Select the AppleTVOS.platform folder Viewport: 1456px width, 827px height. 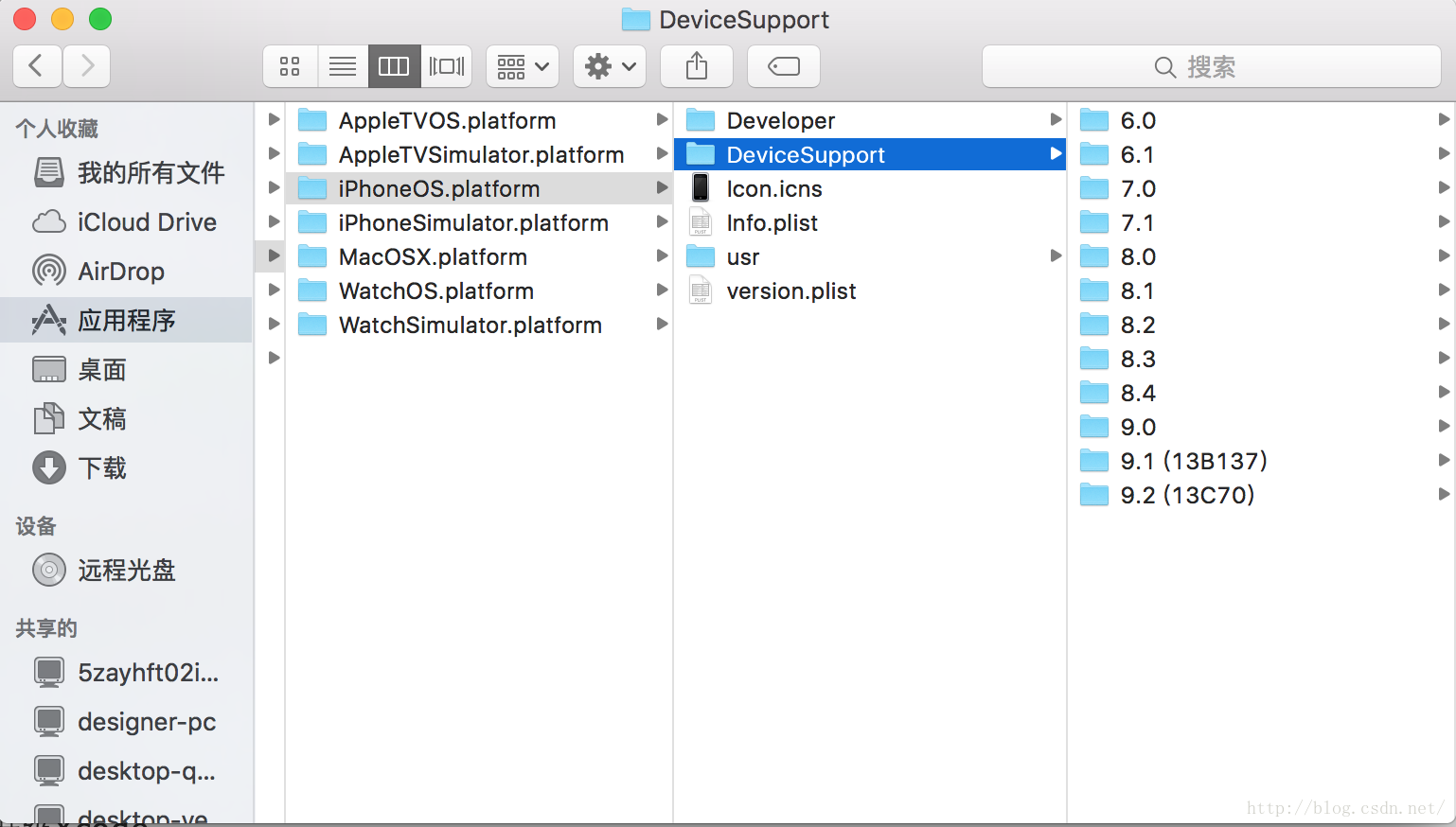click(x=479, y=120)
